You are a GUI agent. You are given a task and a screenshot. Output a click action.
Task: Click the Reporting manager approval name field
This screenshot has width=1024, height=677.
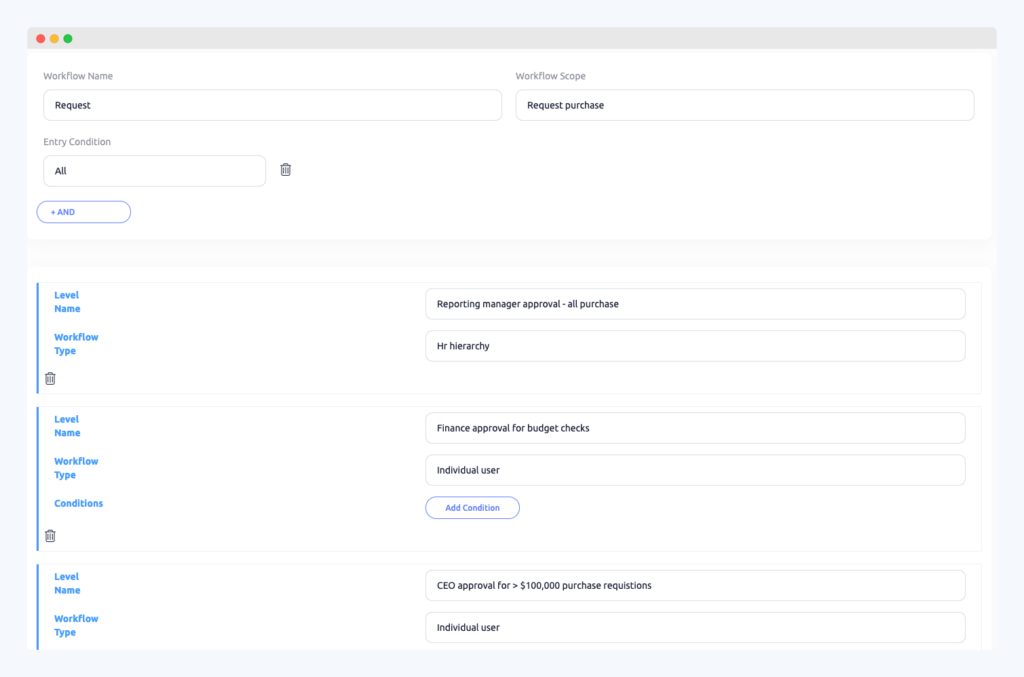pyautogui.click(x=695, y=303)
